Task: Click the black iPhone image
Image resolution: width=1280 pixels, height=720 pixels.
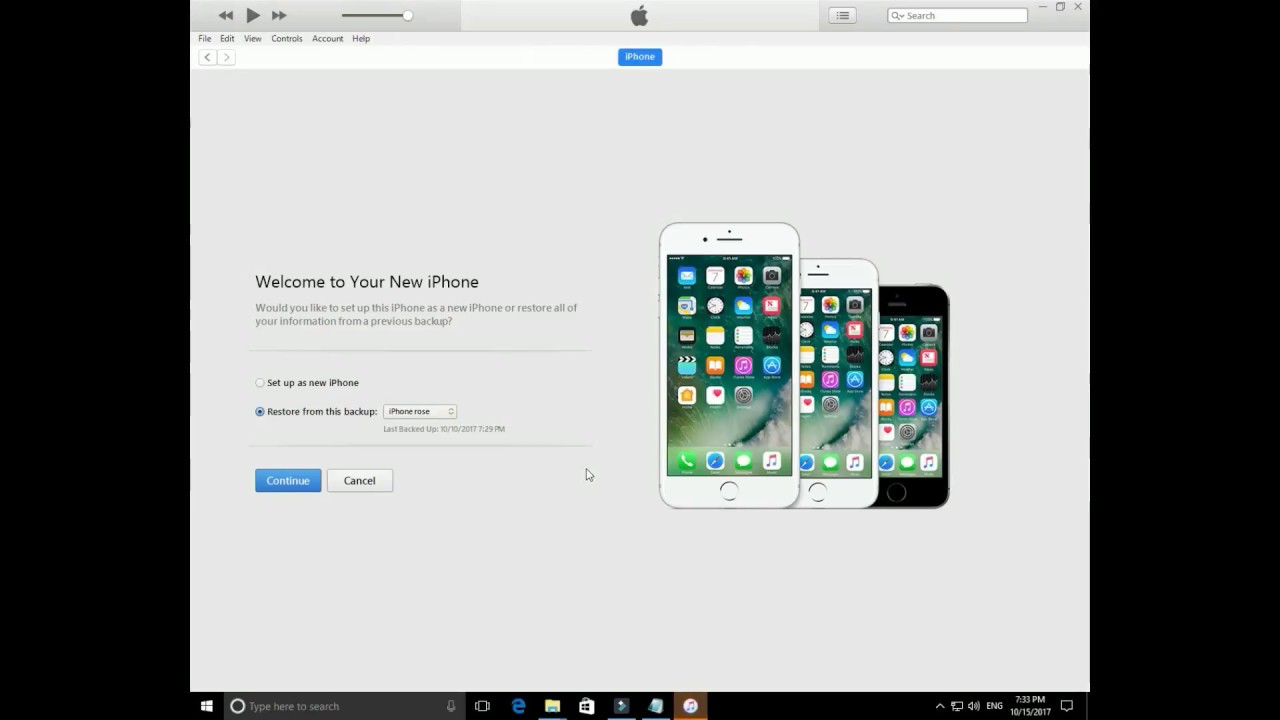Action: click(915, 396)
